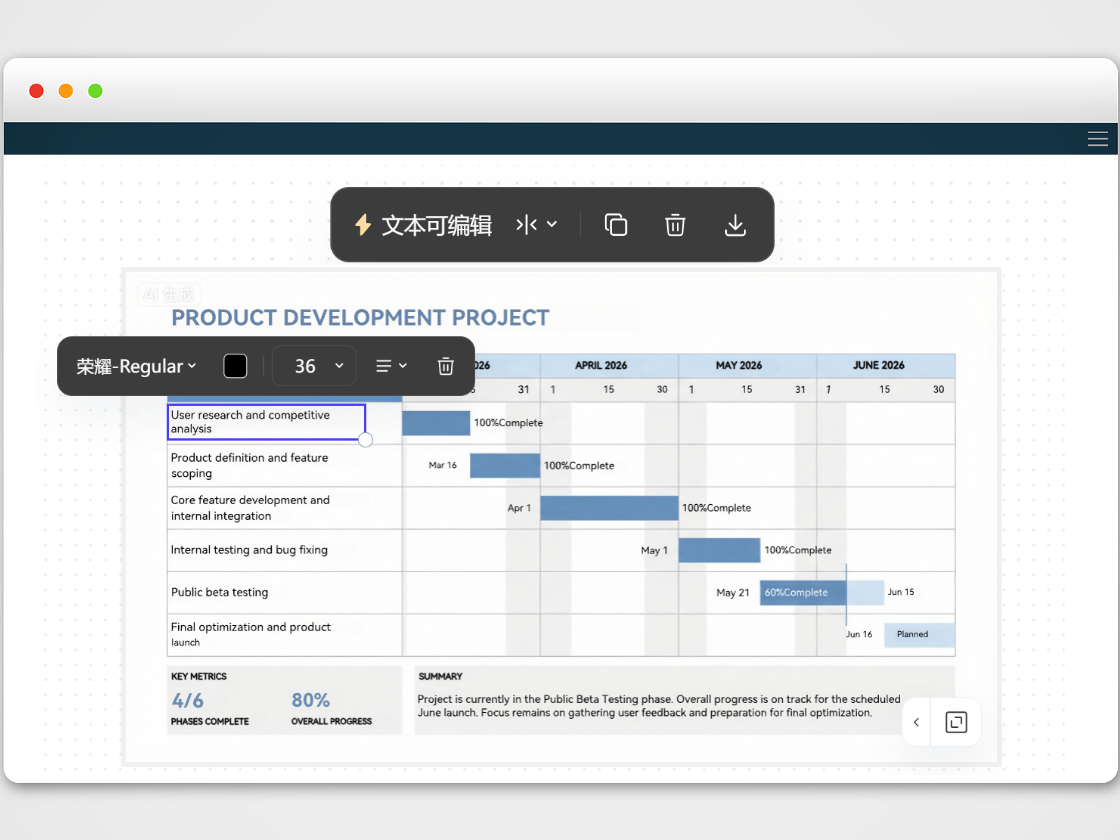Open the 荣耀-Regular font dropdown
This screenshot has width=1120, height=840.
(136, 366)
